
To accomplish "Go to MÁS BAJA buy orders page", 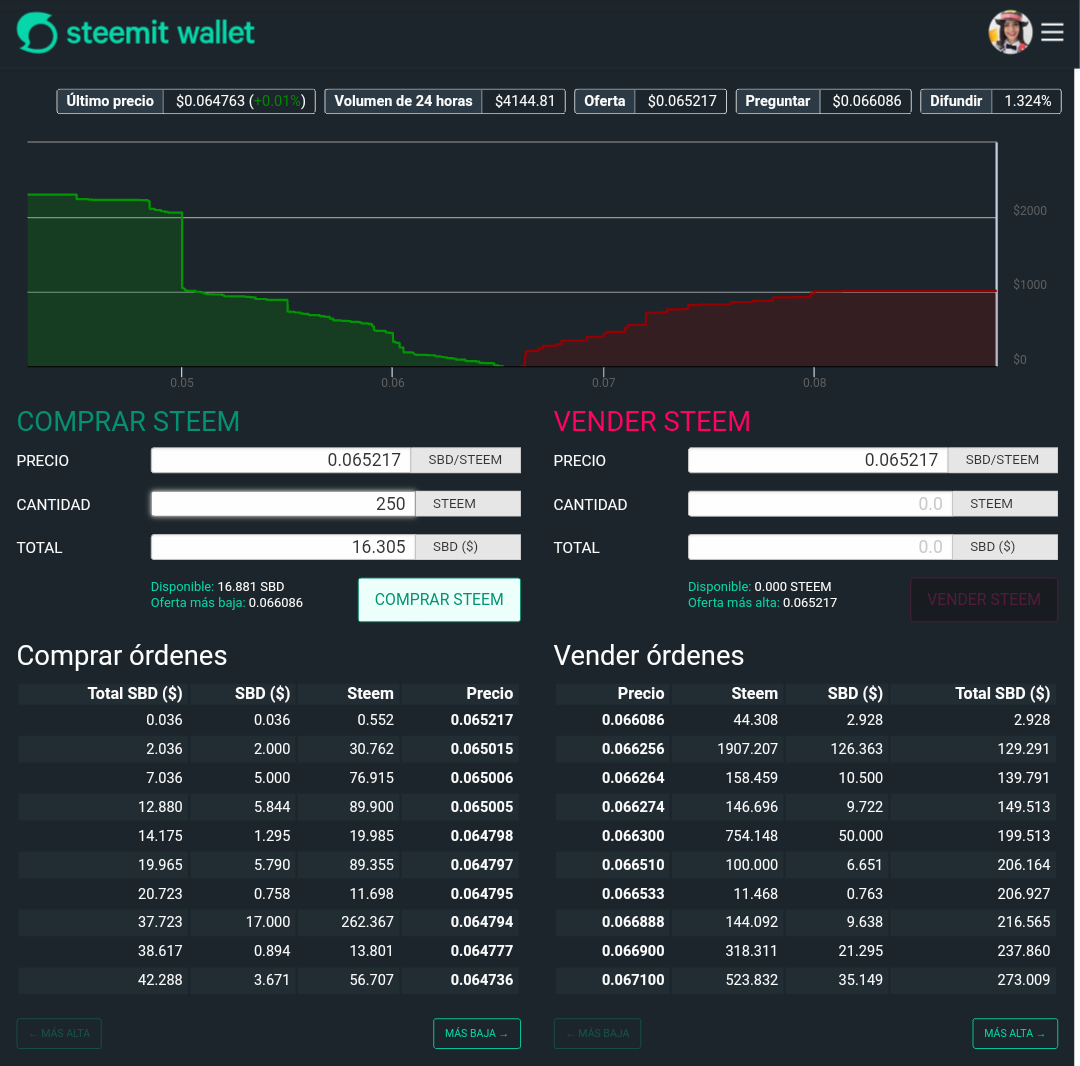I will click(x=477, y=1033).
